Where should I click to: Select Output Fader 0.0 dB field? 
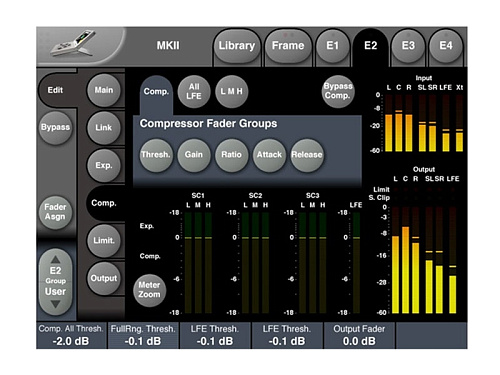359,335
